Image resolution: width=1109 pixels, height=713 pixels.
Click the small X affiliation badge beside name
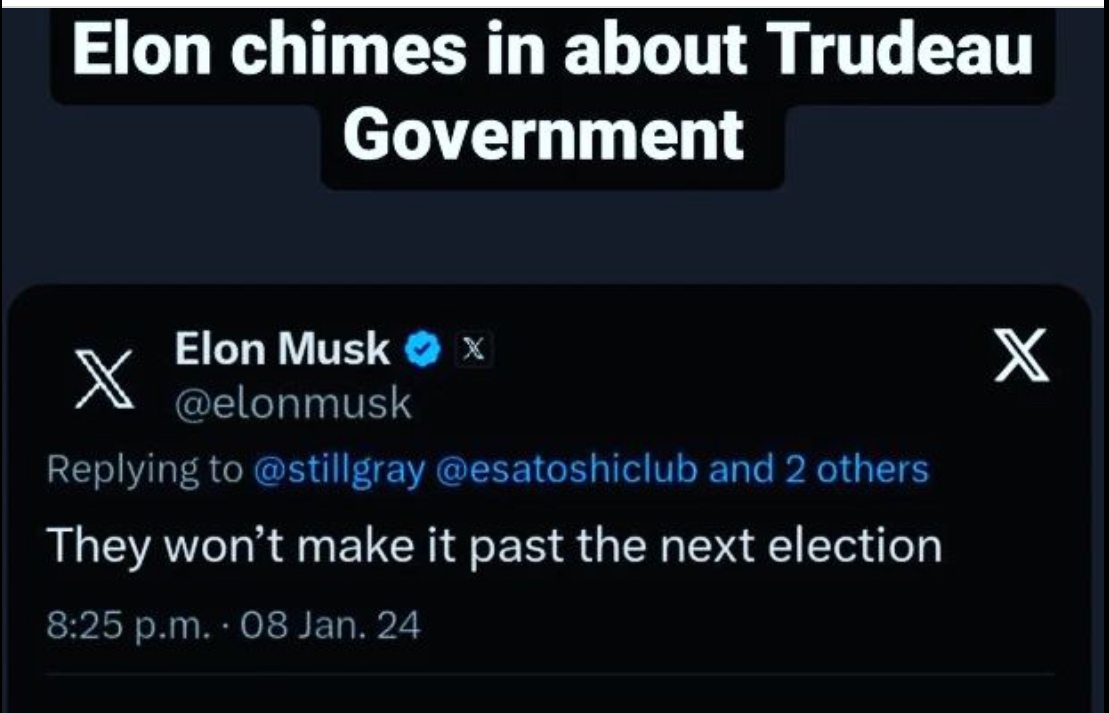474,349
